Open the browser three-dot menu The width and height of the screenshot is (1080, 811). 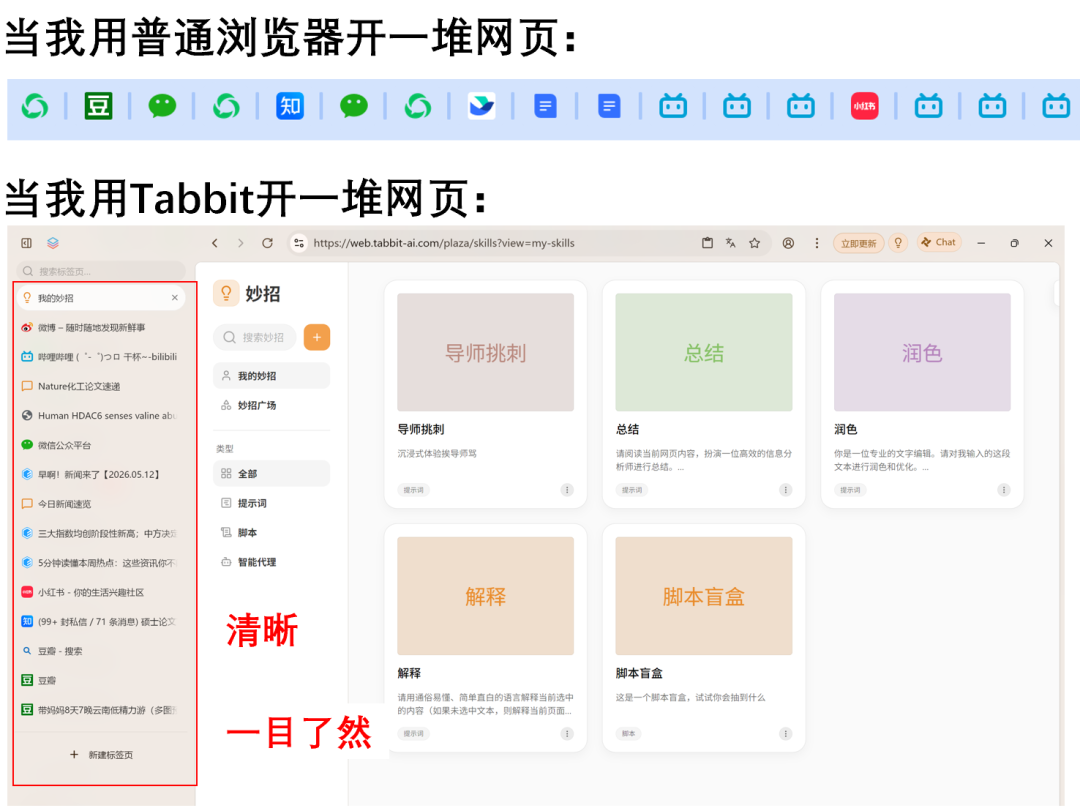click(x=817, y=243)
